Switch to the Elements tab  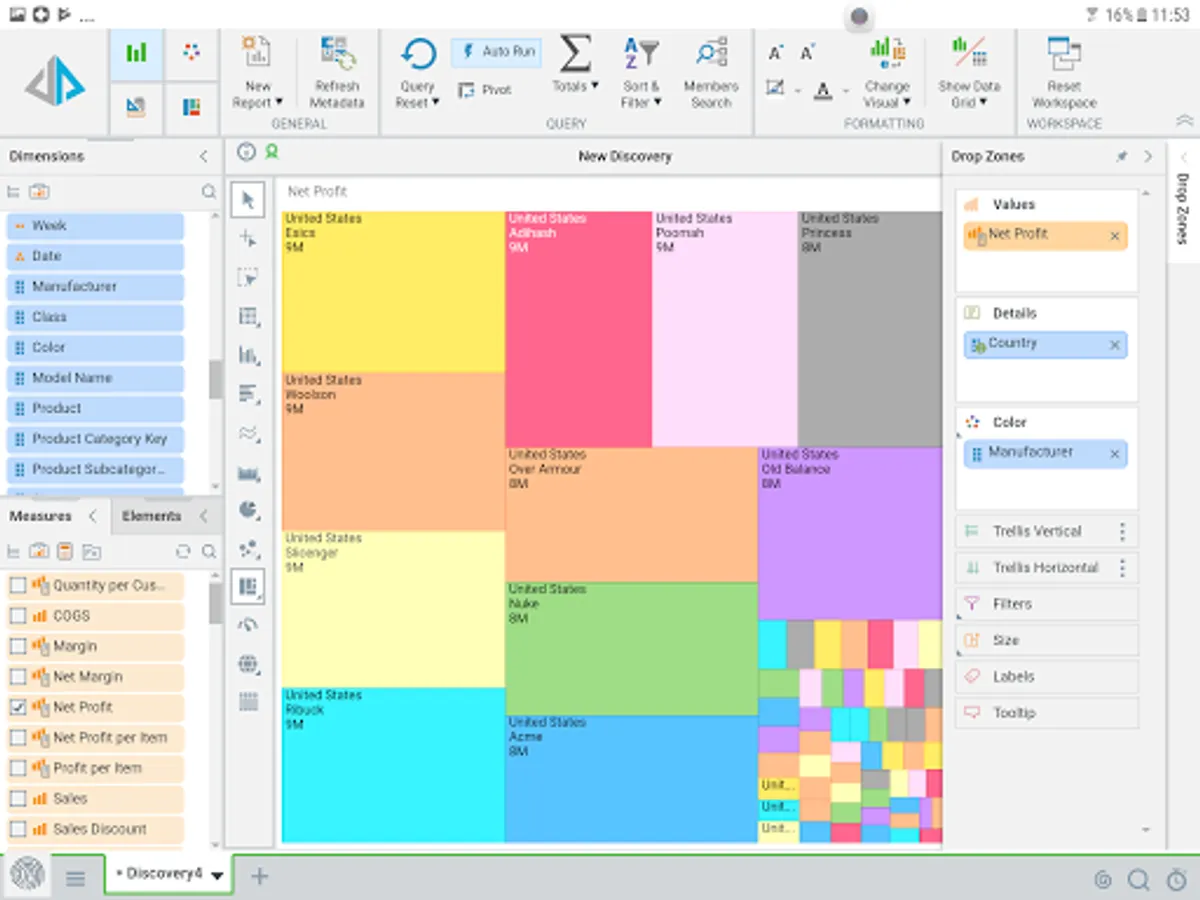151,516
